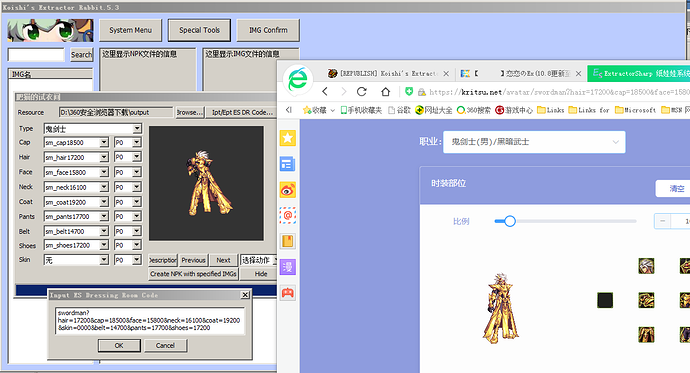690x373 pixels.
Task: Expand the Type 鬼剑士 dropdown
Action: (137, 128)
